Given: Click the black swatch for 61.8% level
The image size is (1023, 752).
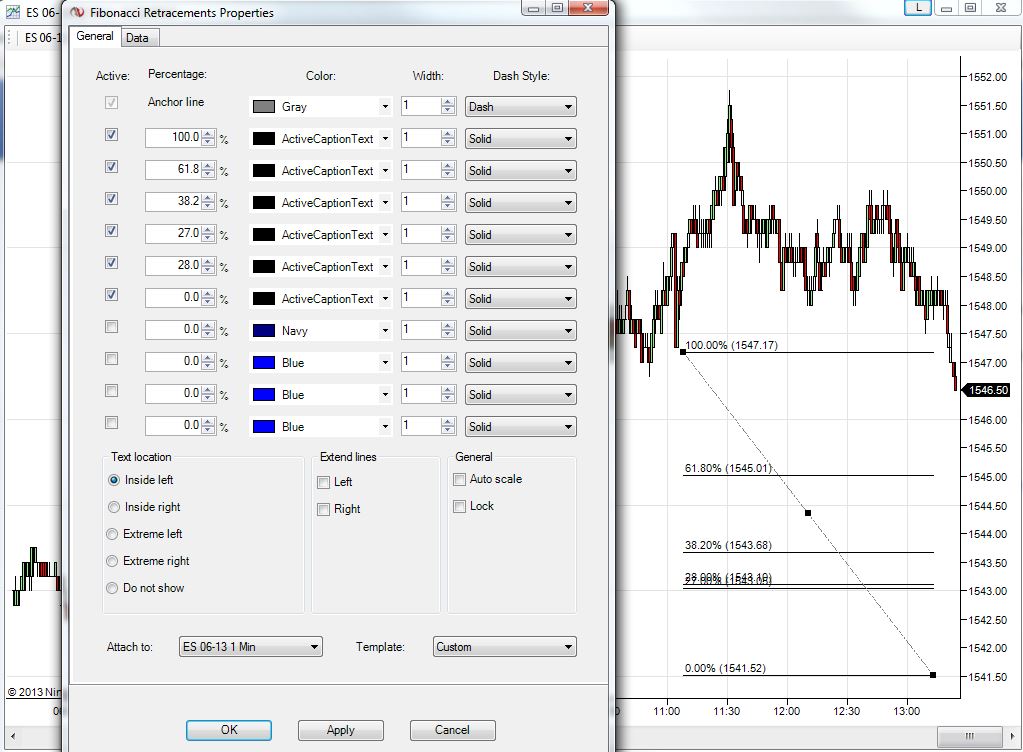Looking at the screenshot, I should click(x=264, y=170).
